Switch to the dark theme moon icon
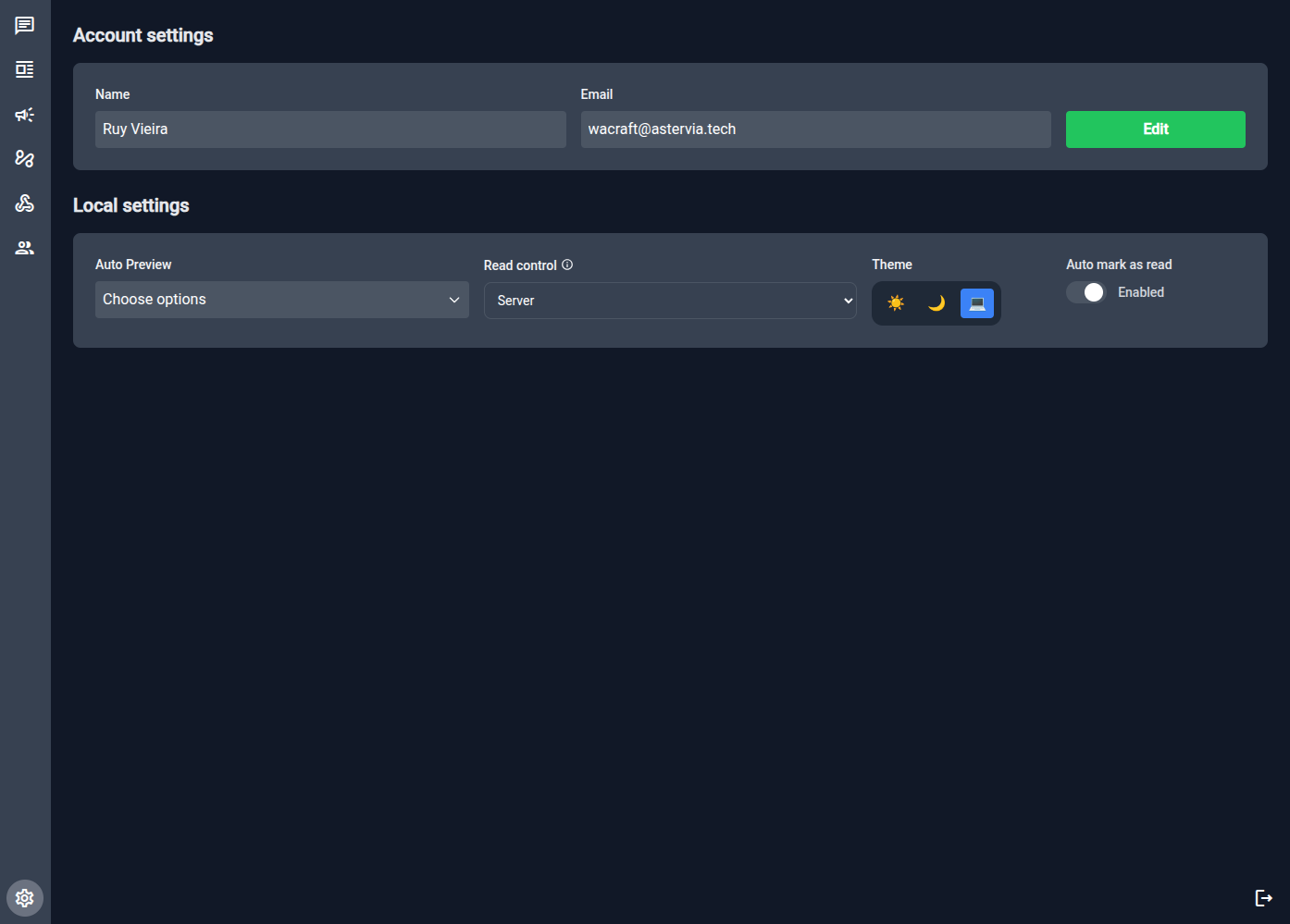The width and height of the screenshot is (1290, 924). point(936,302)
